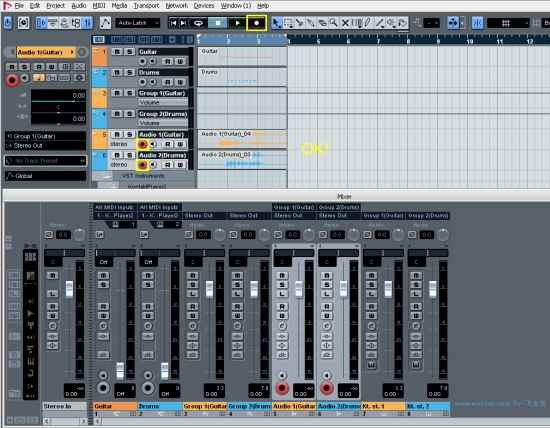Open the File menu
Viewport: 550px width, 428px height.
click(19, 5)
